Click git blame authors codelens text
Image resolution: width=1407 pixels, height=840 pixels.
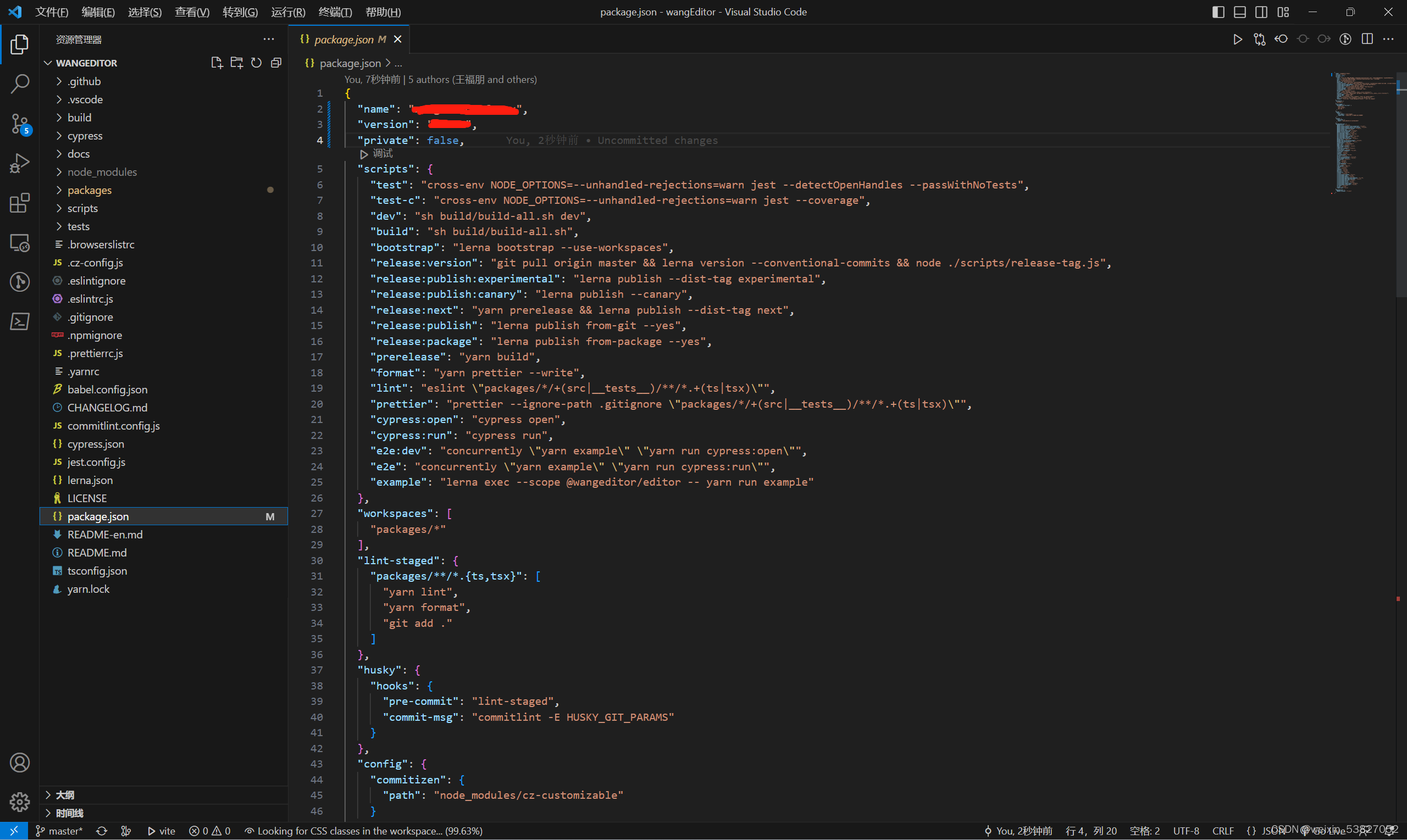[x=440, y=79]
